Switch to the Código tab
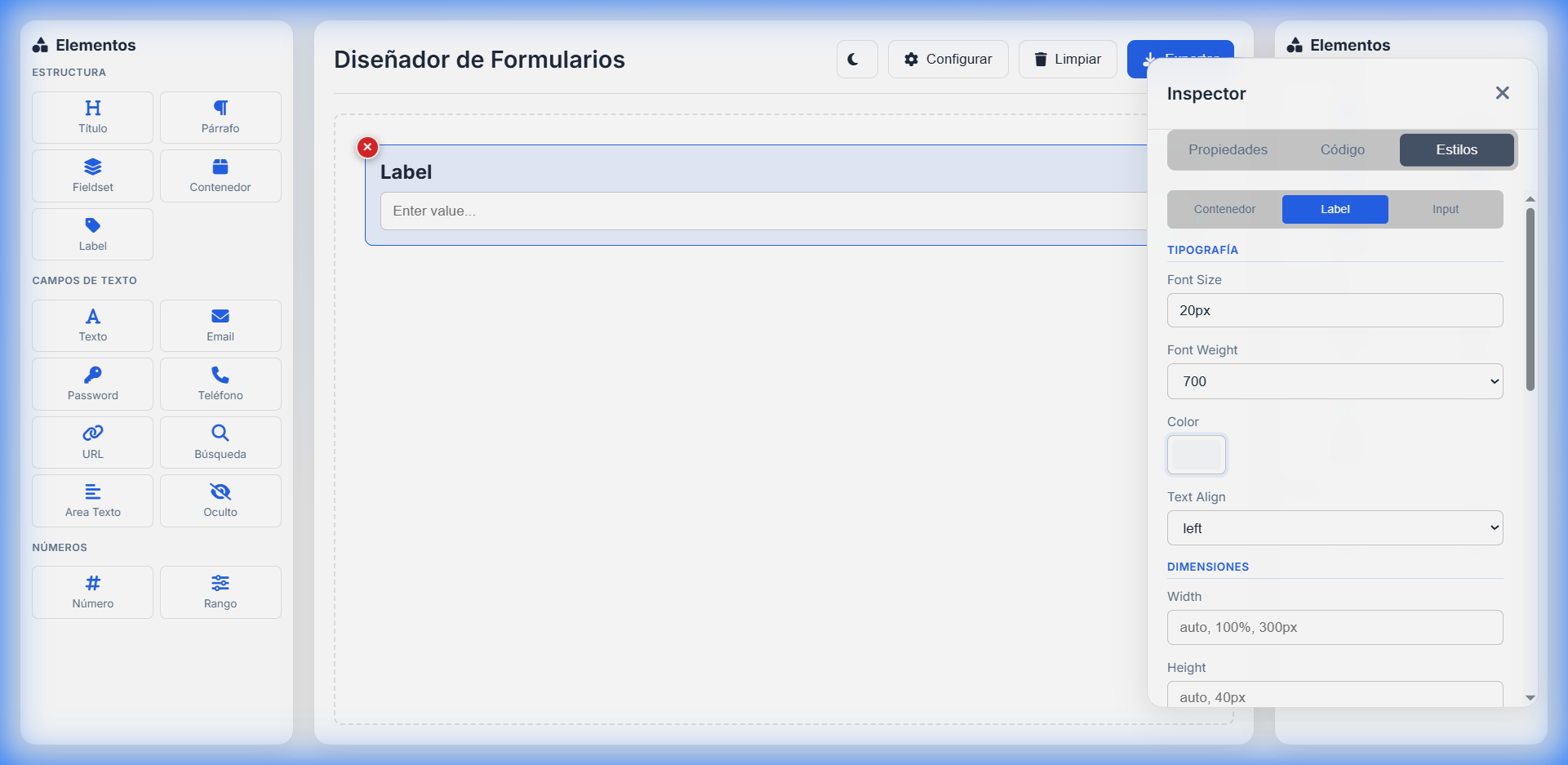 click(x=1342, y=150)
